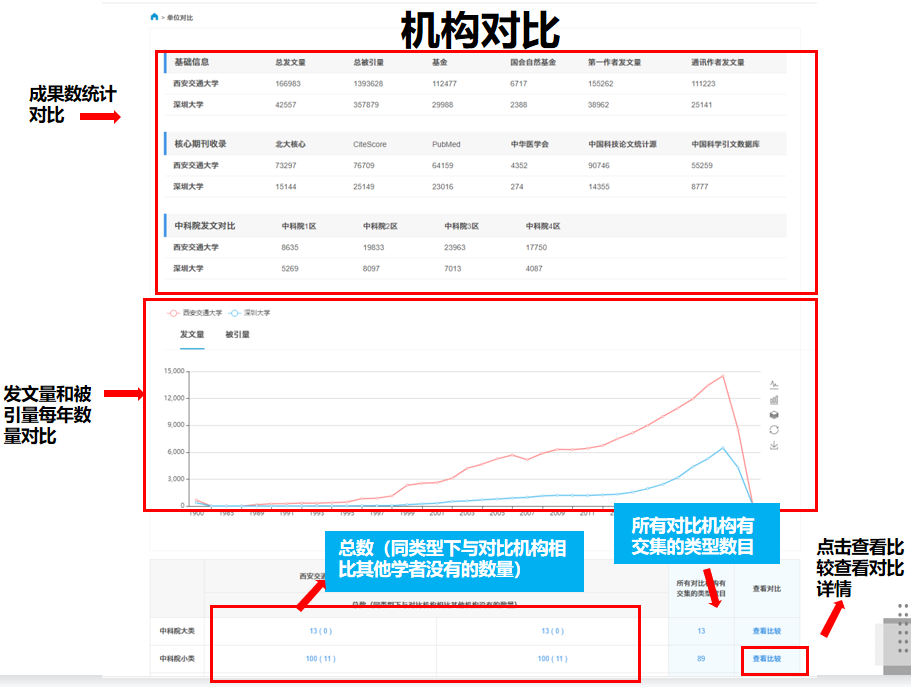Viewport: 911px width, 687px height.
Task: Click 查看比较 link in 中科院大类 row
Action: [x=767, y=631]
